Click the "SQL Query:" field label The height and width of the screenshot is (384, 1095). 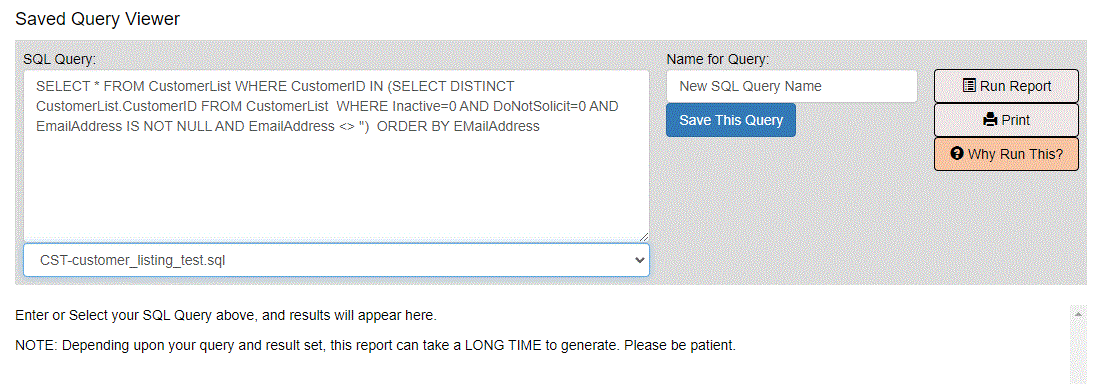point(59,59)
